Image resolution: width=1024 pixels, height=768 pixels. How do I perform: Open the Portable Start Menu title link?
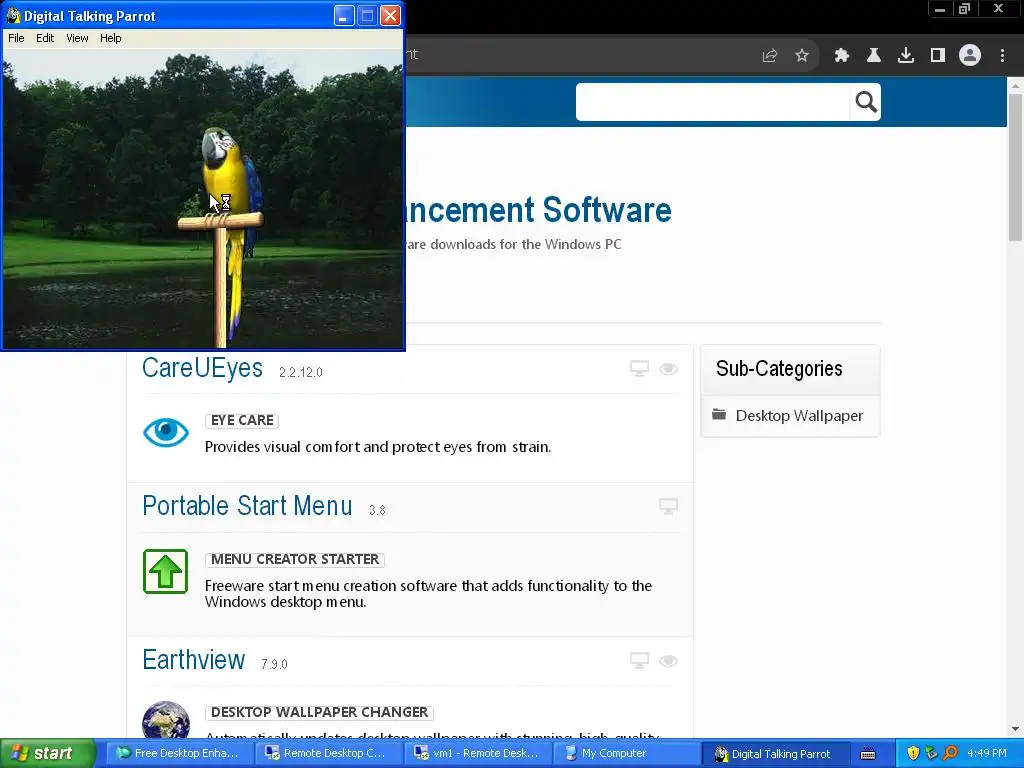tap(247, 506)
